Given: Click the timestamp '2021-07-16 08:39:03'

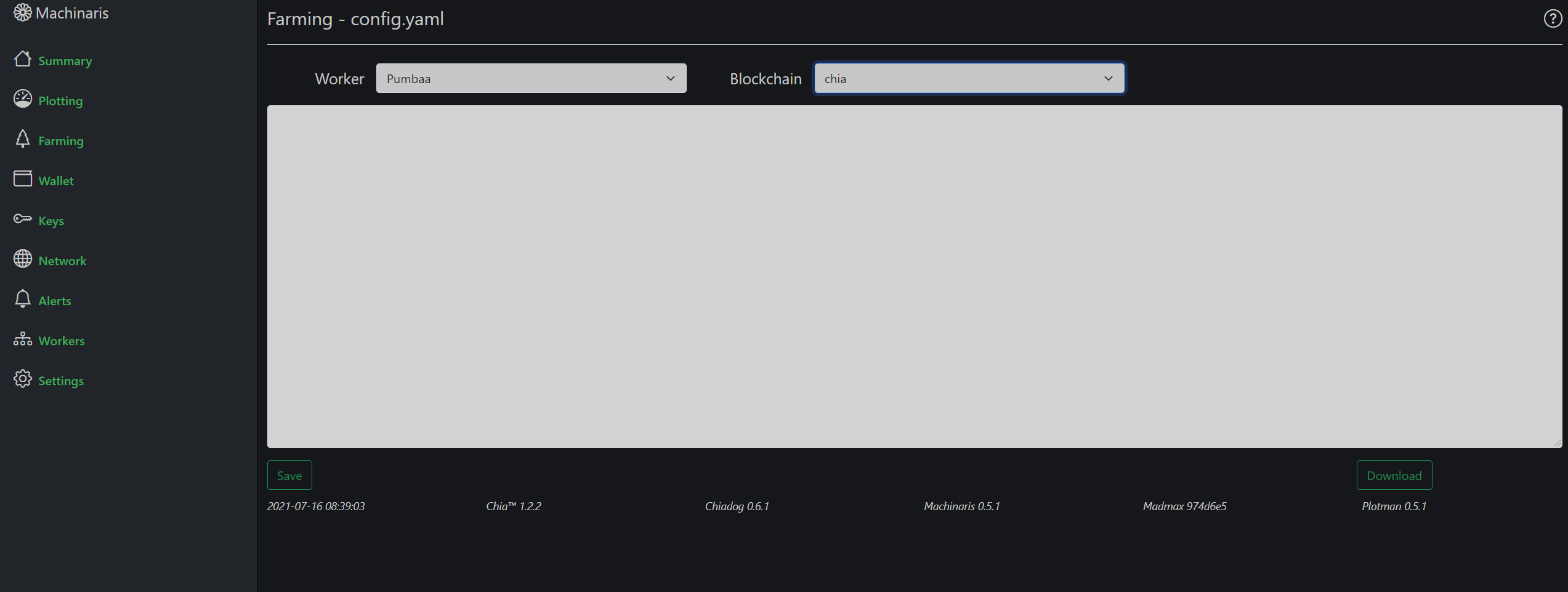Looking at the screenshot, I should pyautogui.click(x=316, y=506).
